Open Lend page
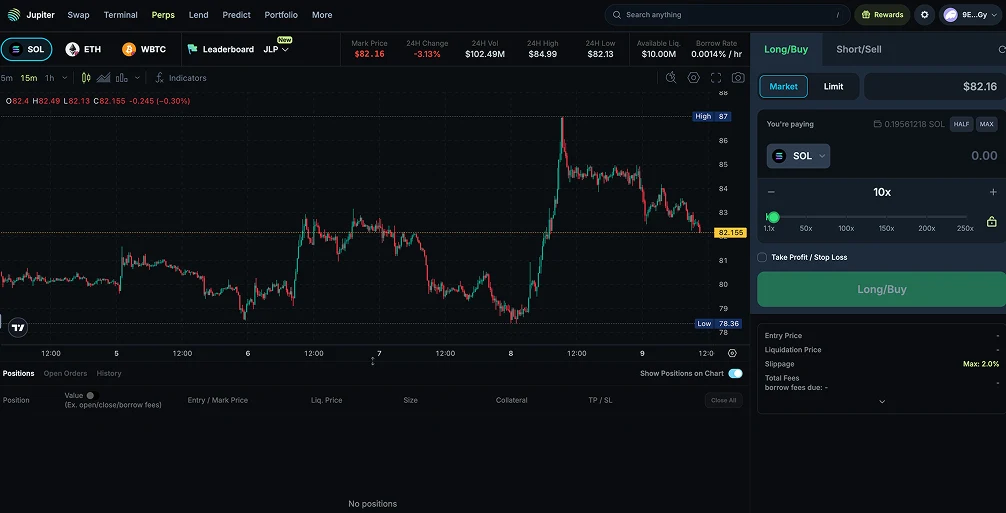This screenshot has height=513, width=1006. point(198,15)
